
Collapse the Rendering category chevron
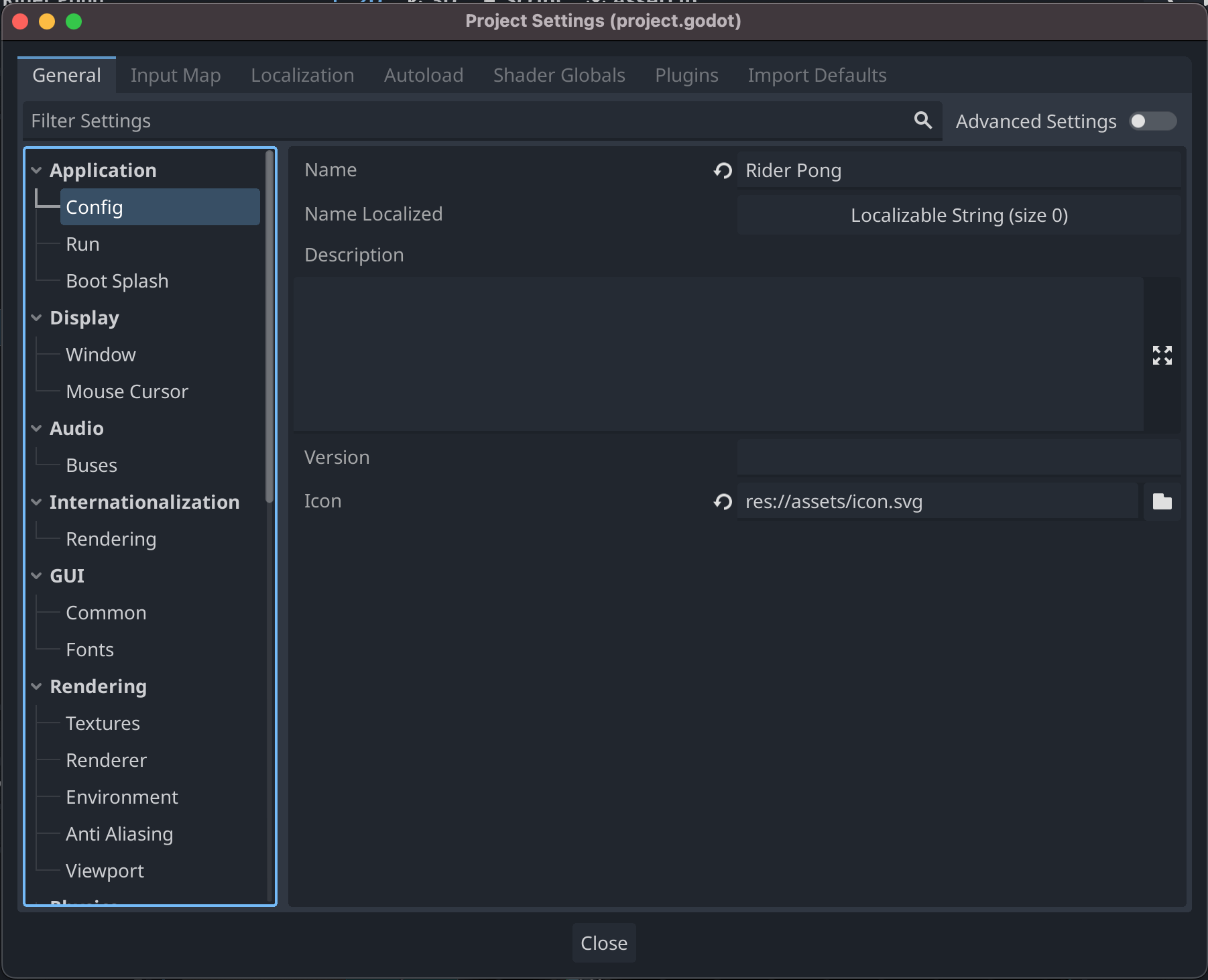(37, 687)
